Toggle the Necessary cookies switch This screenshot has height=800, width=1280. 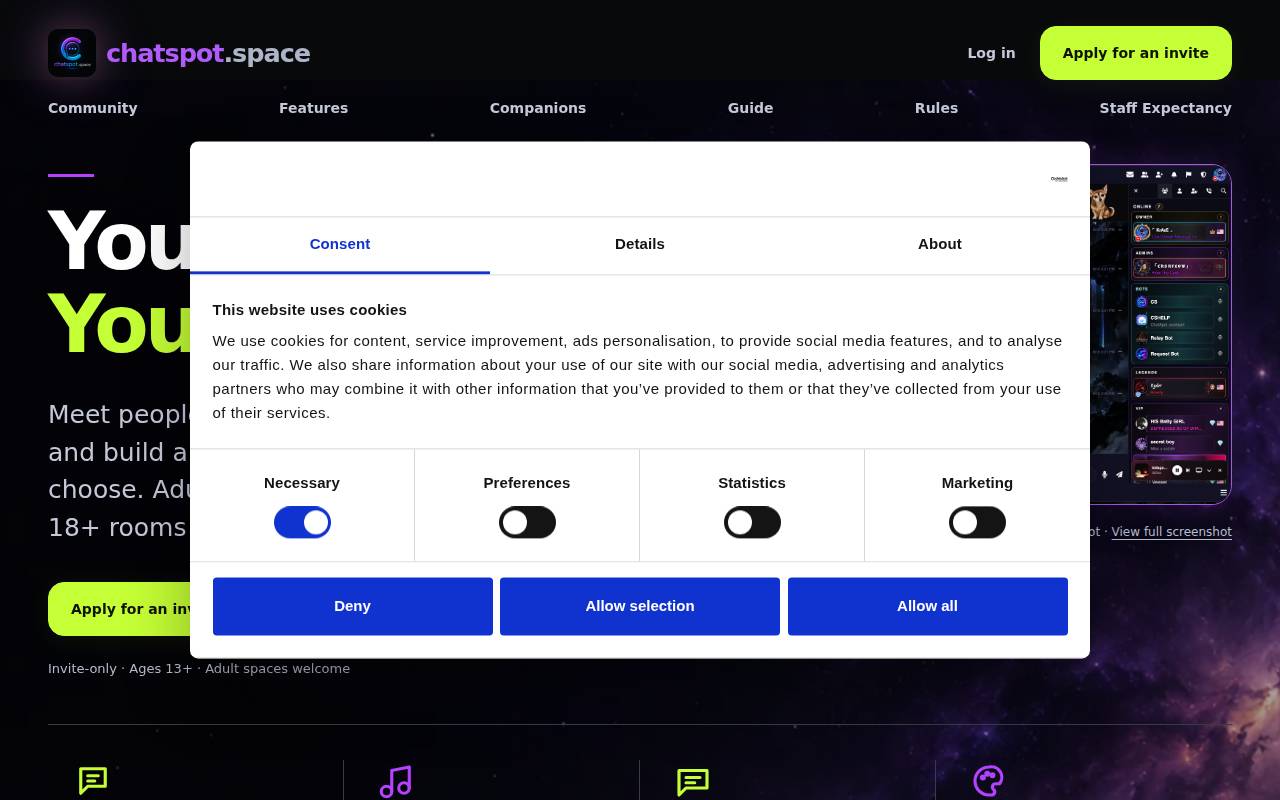pyautogui.click(x=302, y=522)
